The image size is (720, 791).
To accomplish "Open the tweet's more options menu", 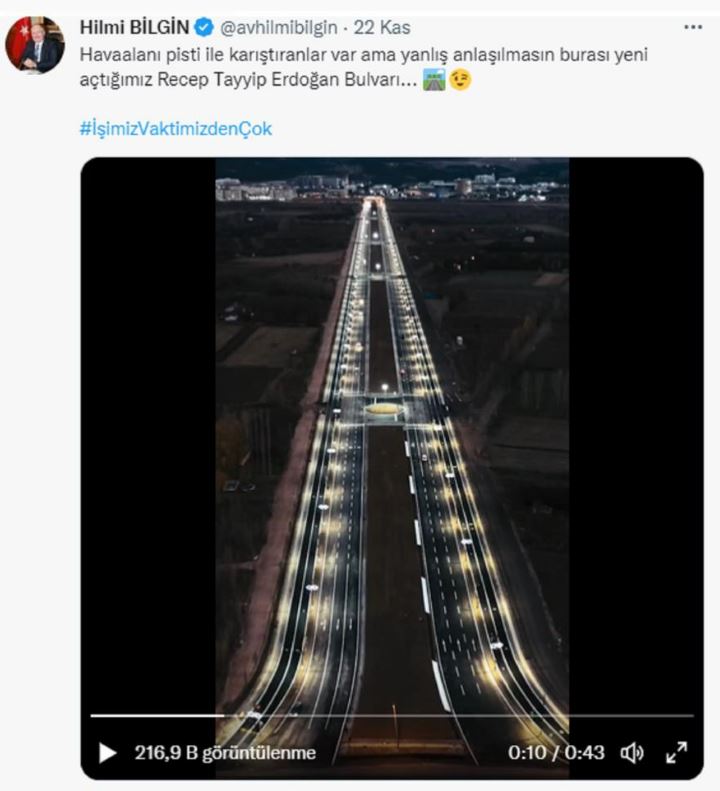I will (693, 27).
